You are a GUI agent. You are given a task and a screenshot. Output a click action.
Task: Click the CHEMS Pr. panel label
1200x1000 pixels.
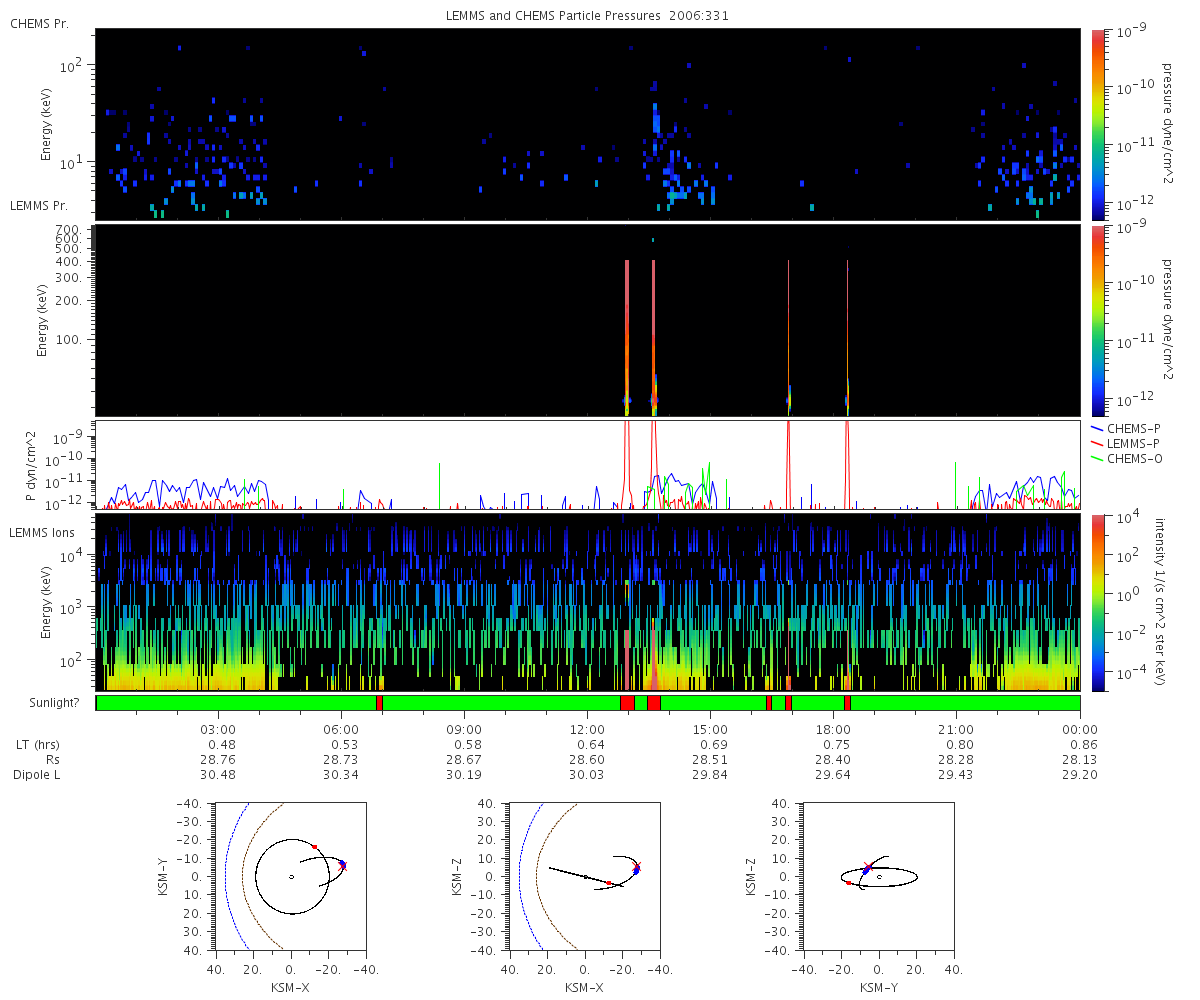point(40,23)
